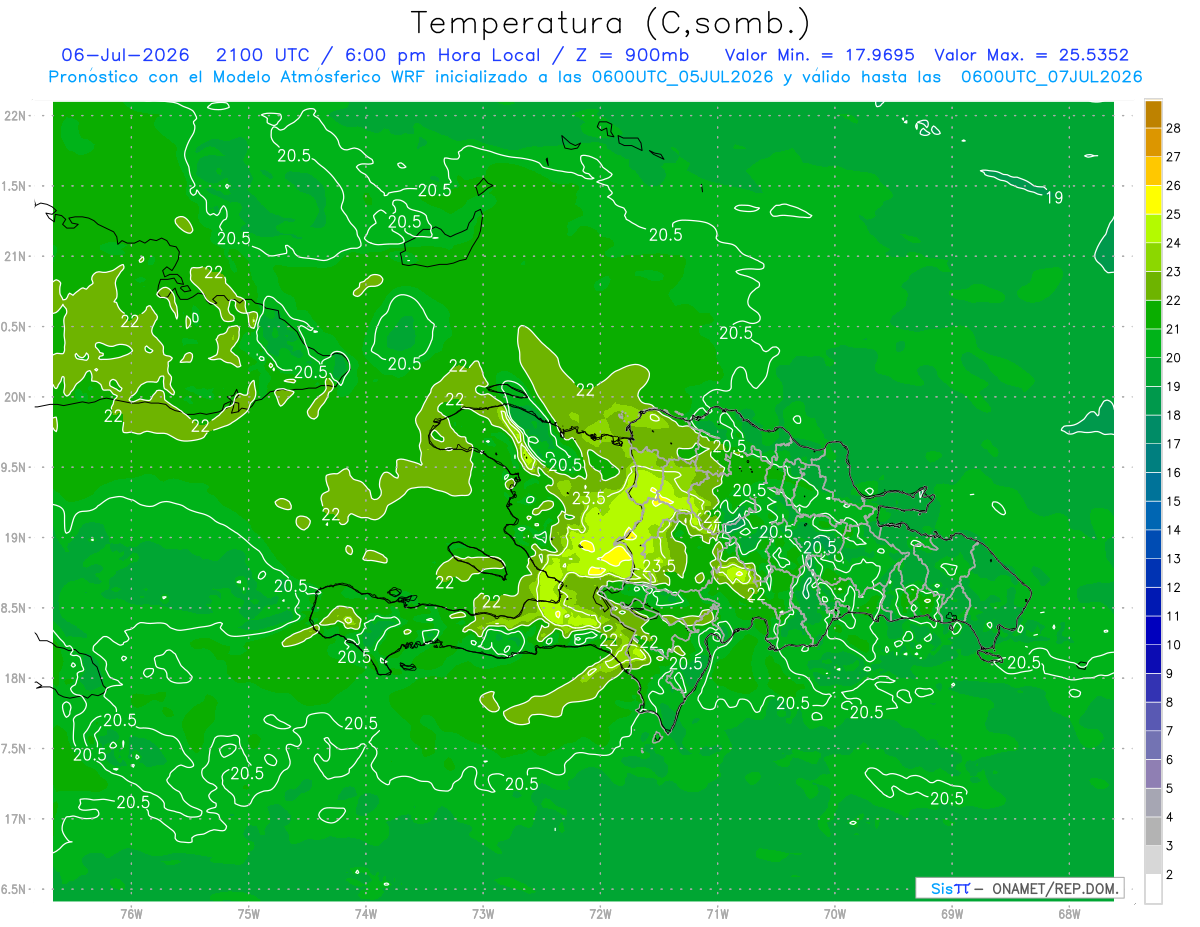
Task: Click the bright yellow swatch between 25 and 26
Action: coord(1153,200)
